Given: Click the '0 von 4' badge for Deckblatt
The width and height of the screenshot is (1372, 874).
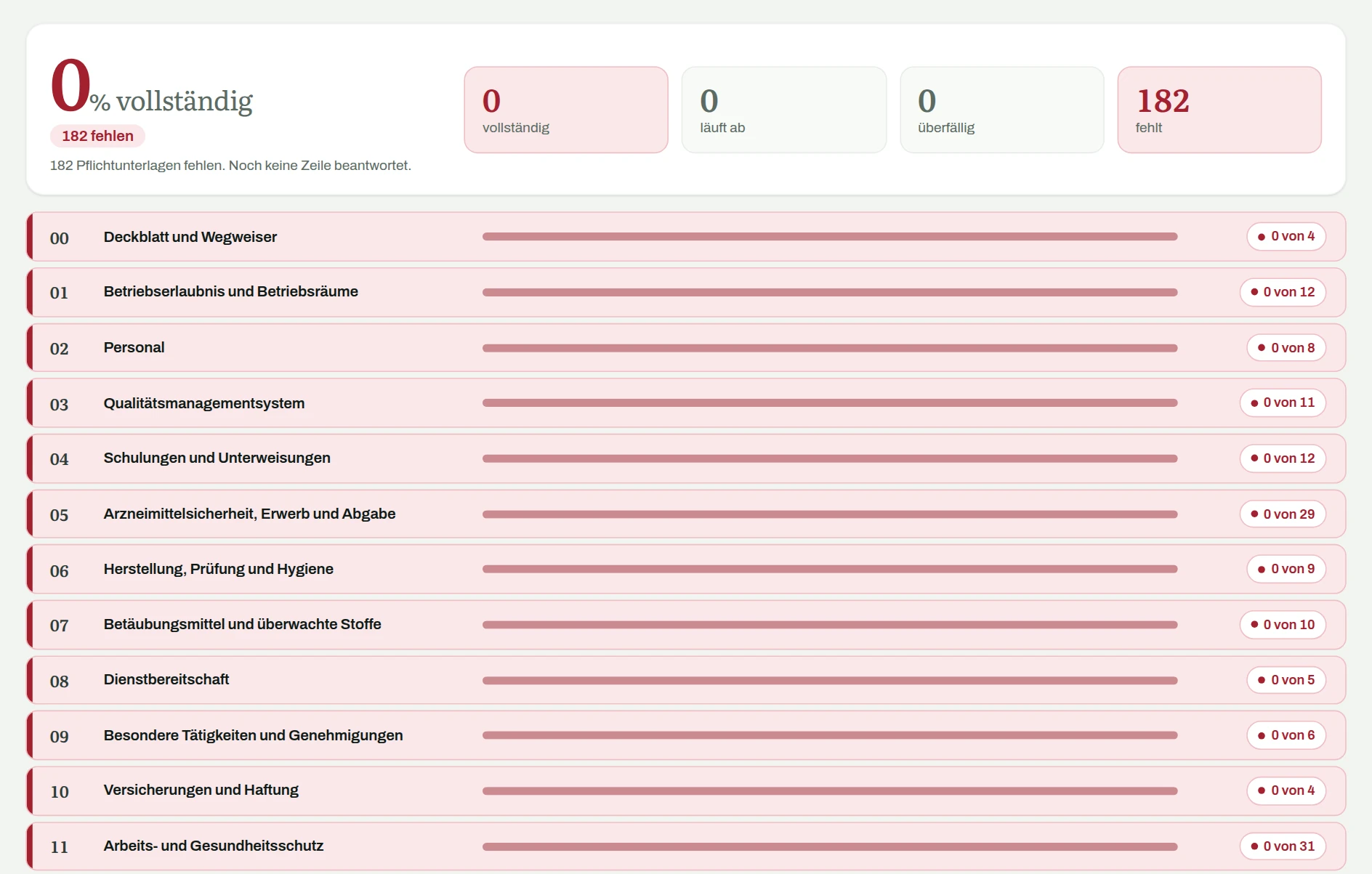Looking at the screenshot, I should (1286, 237).
